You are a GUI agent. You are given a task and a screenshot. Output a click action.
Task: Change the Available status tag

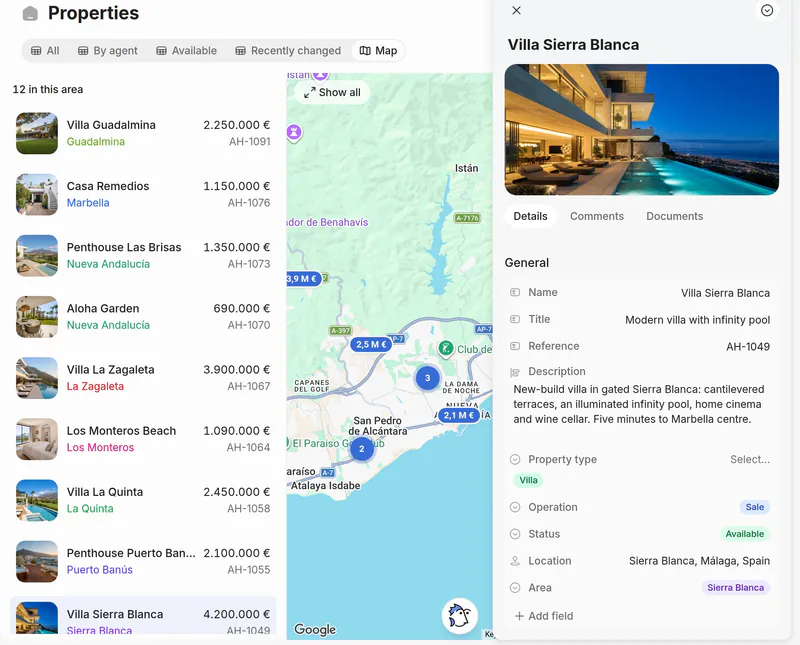coord(744,534)
